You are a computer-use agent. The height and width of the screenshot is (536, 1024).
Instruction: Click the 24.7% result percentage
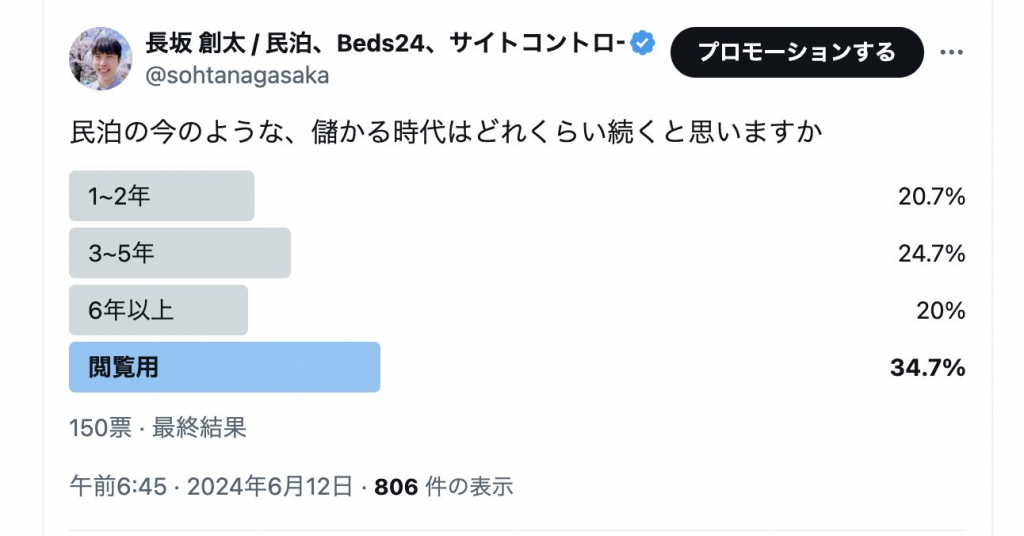[931, 254]
